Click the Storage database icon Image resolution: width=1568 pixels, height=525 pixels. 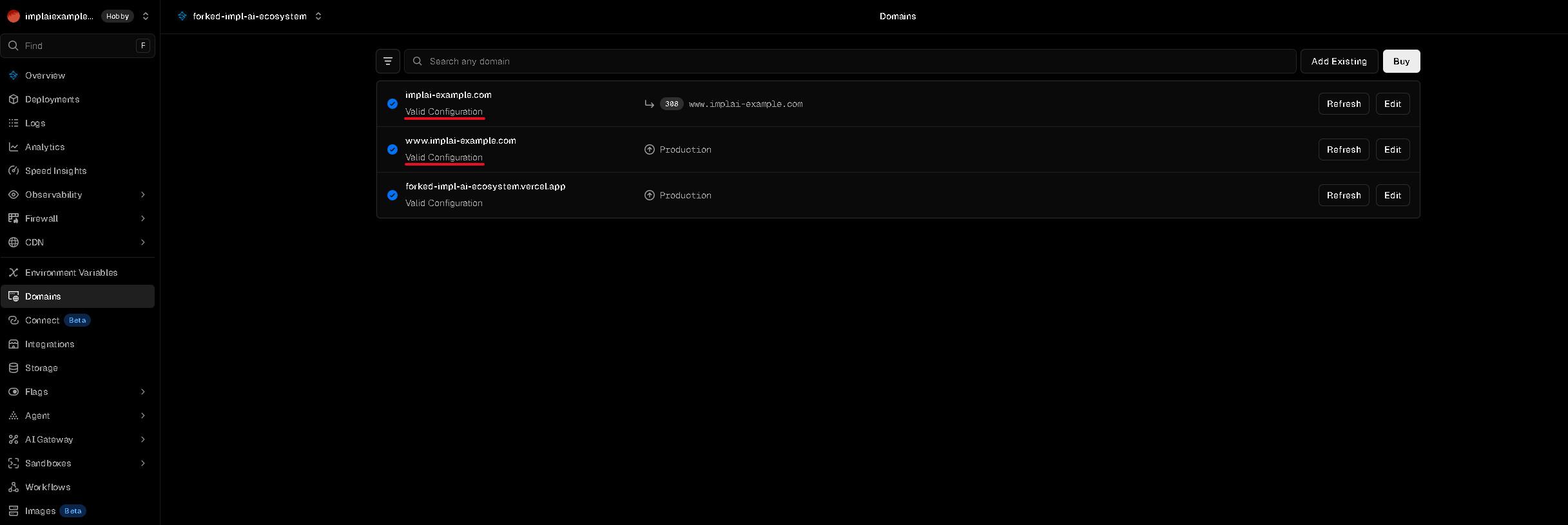click(14, 368)
